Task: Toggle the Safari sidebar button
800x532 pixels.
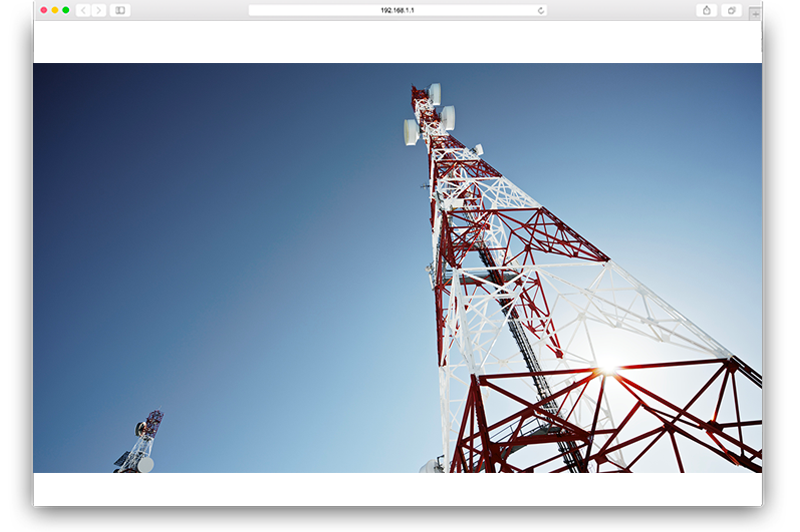Action: pyautogui.click(x=120, y=10)
